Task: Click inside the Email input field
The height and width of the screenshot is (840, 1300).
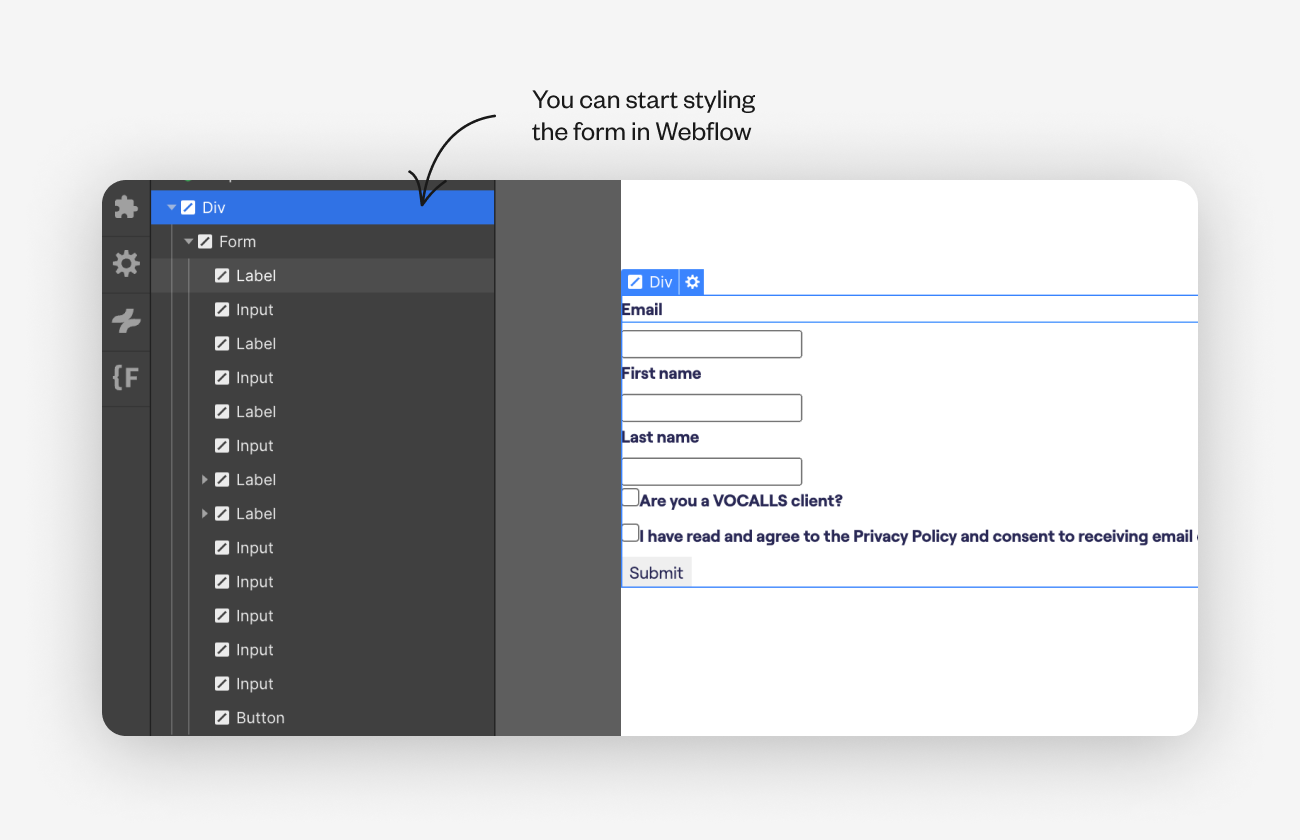Action: coord(711,343)
